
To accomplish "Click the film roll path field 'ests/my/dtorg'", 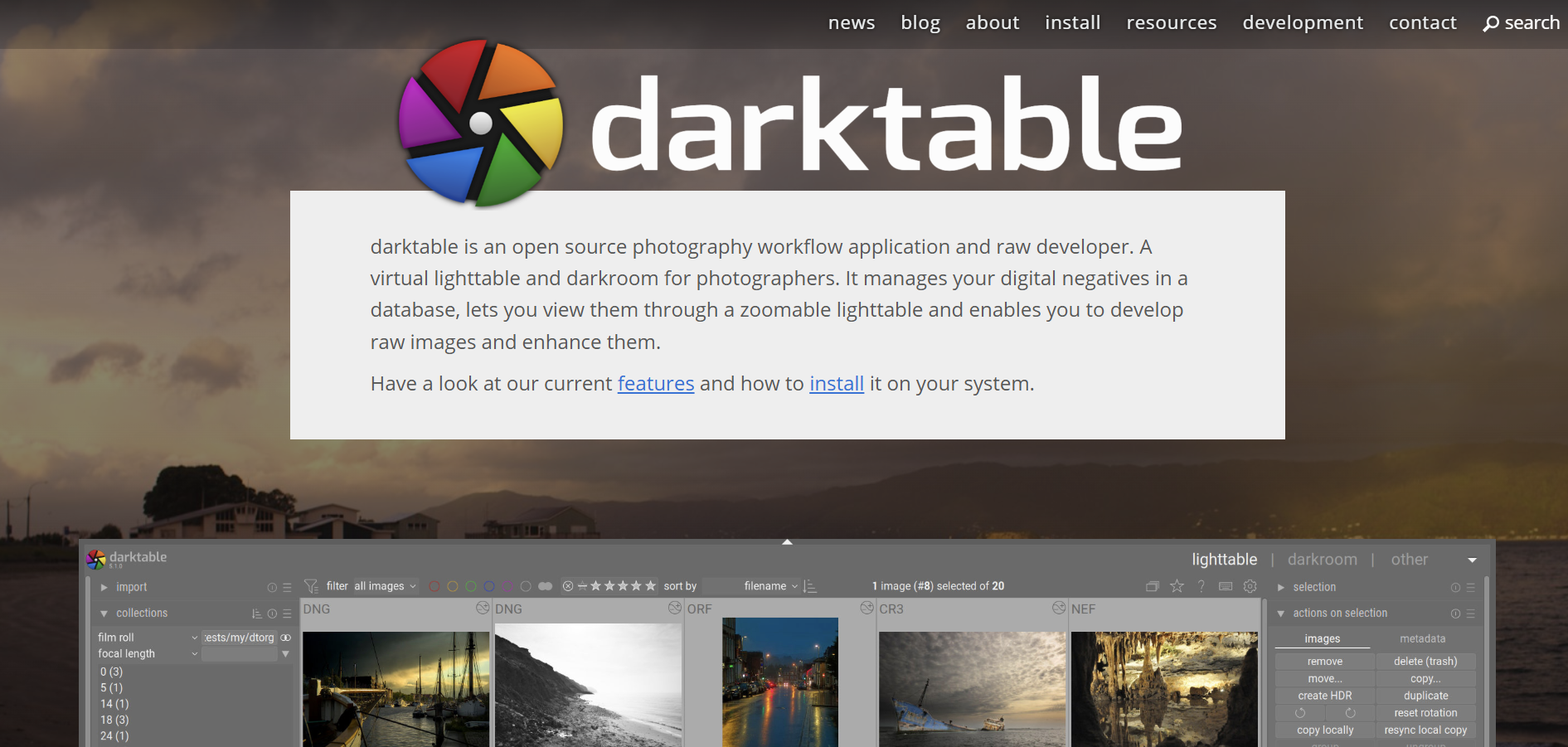I will click(x=239, y=638).
